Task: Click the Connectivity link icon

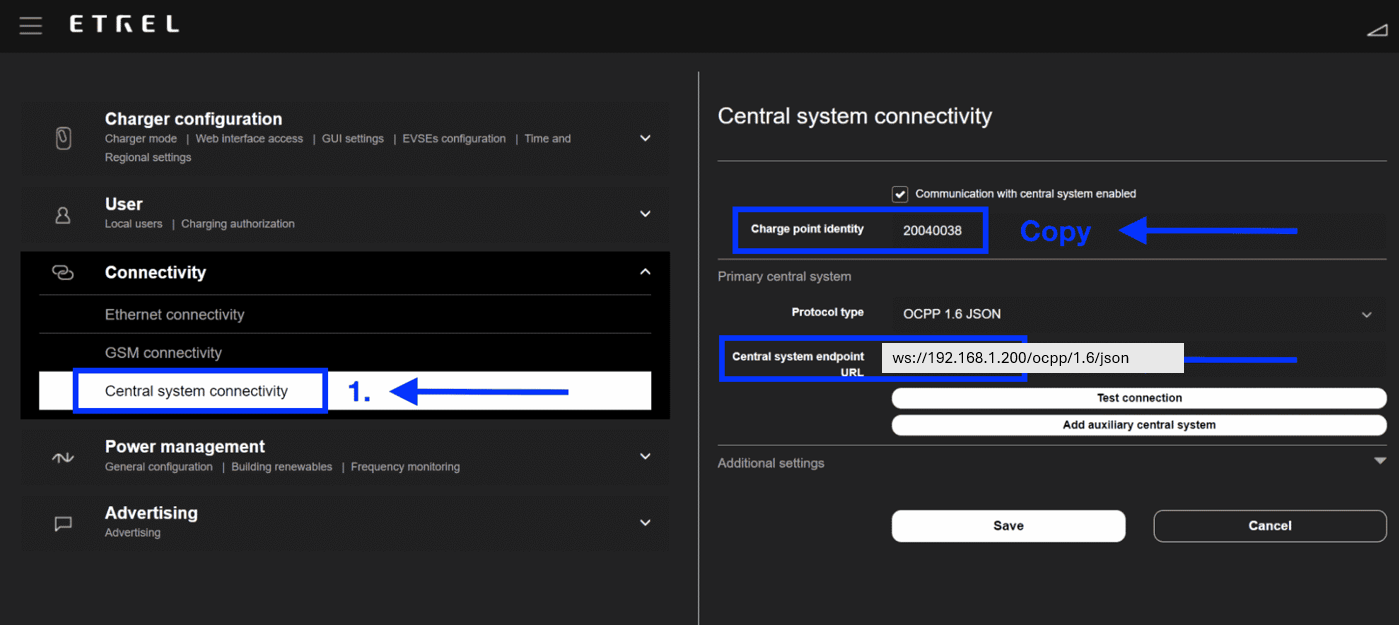Action: coord(63,272)
